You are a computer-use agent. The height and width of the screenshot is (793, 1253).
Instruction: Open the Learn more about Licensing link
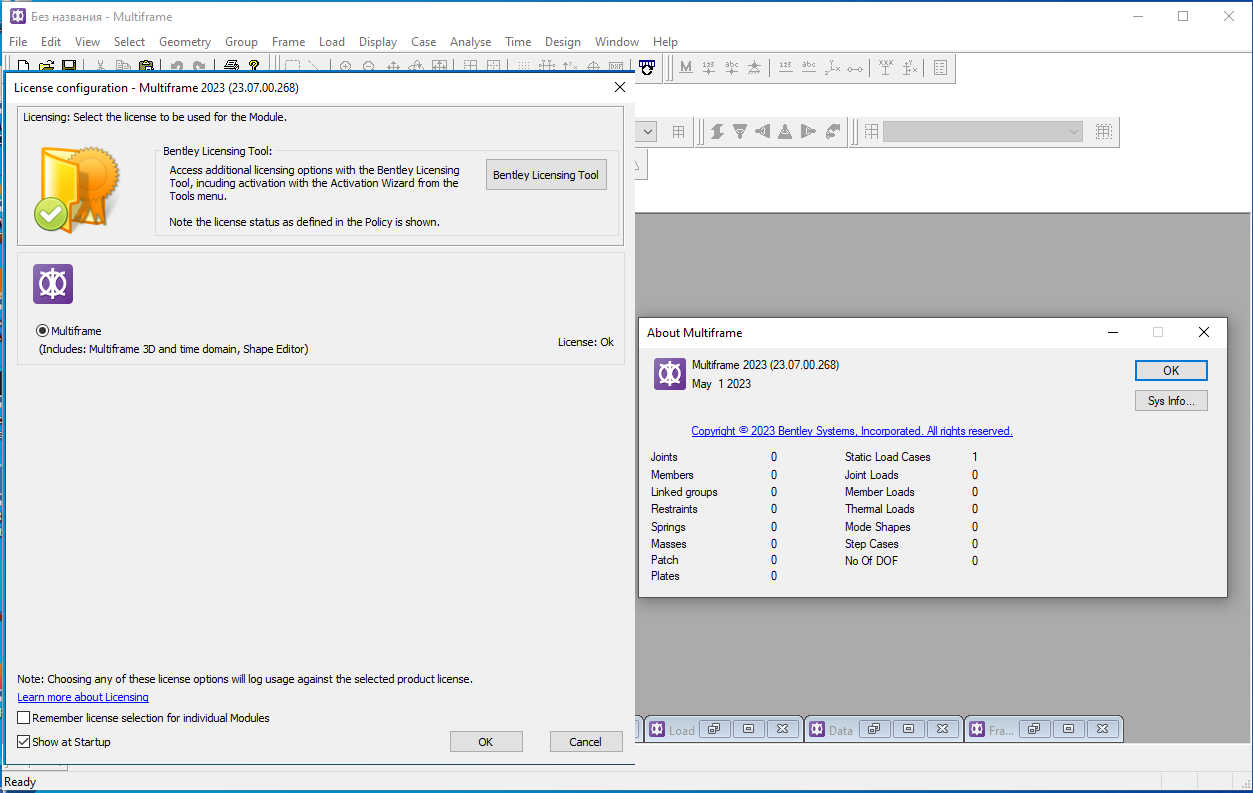(83, 697)
